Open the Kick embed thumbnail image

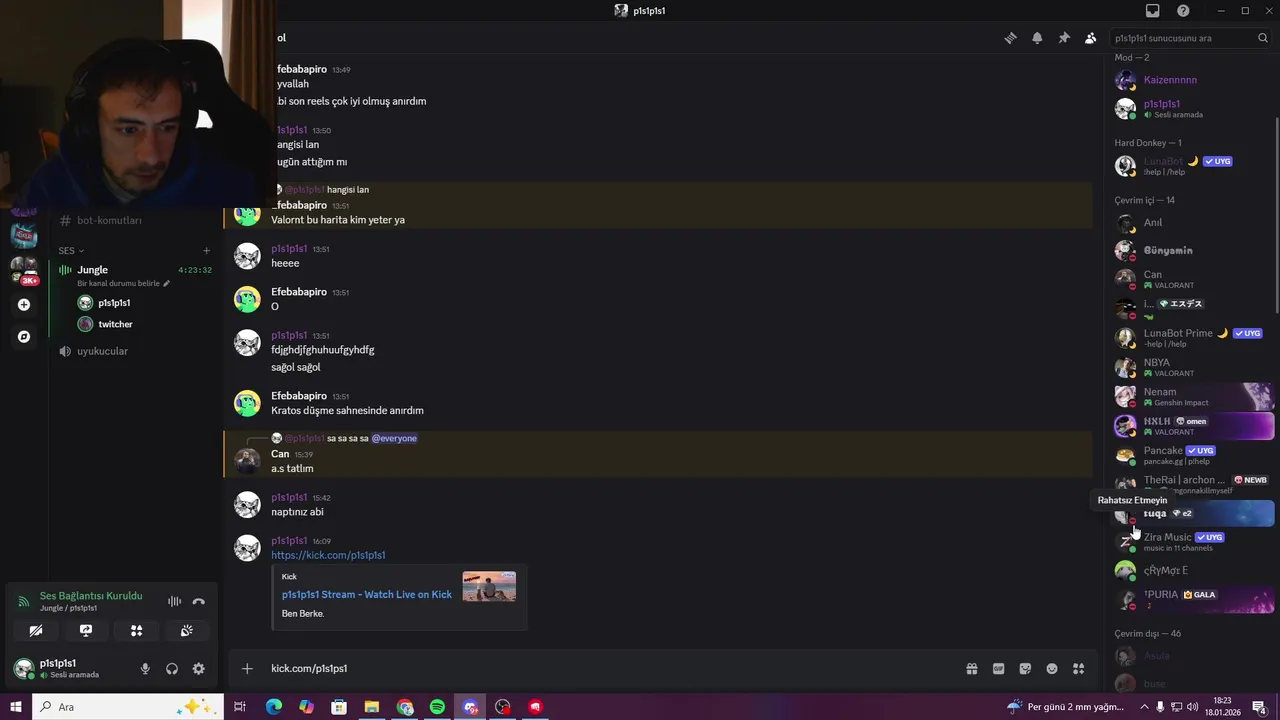click(489, 586)
